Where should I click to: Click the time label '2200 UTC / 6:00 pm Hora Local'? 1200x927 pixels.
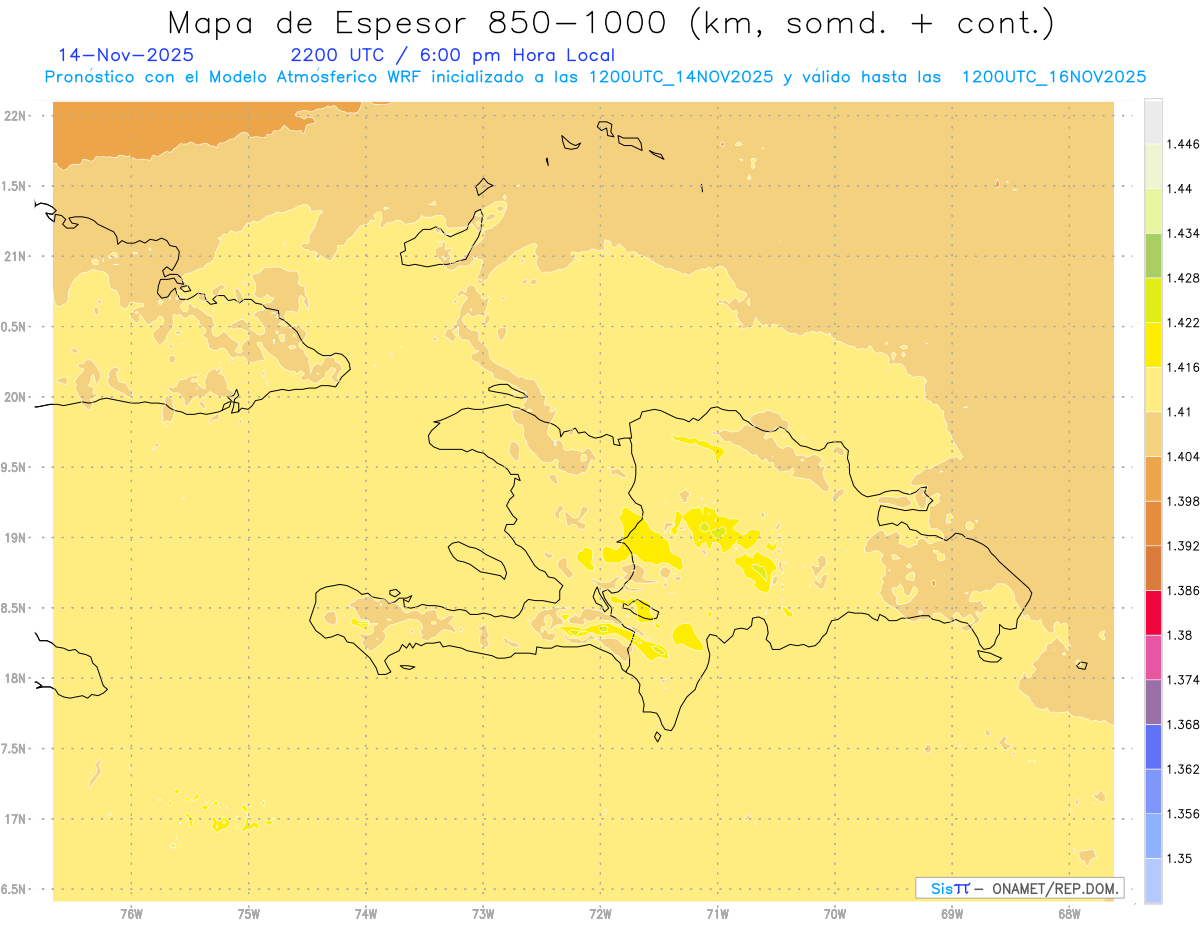click(x=453, y=55)
